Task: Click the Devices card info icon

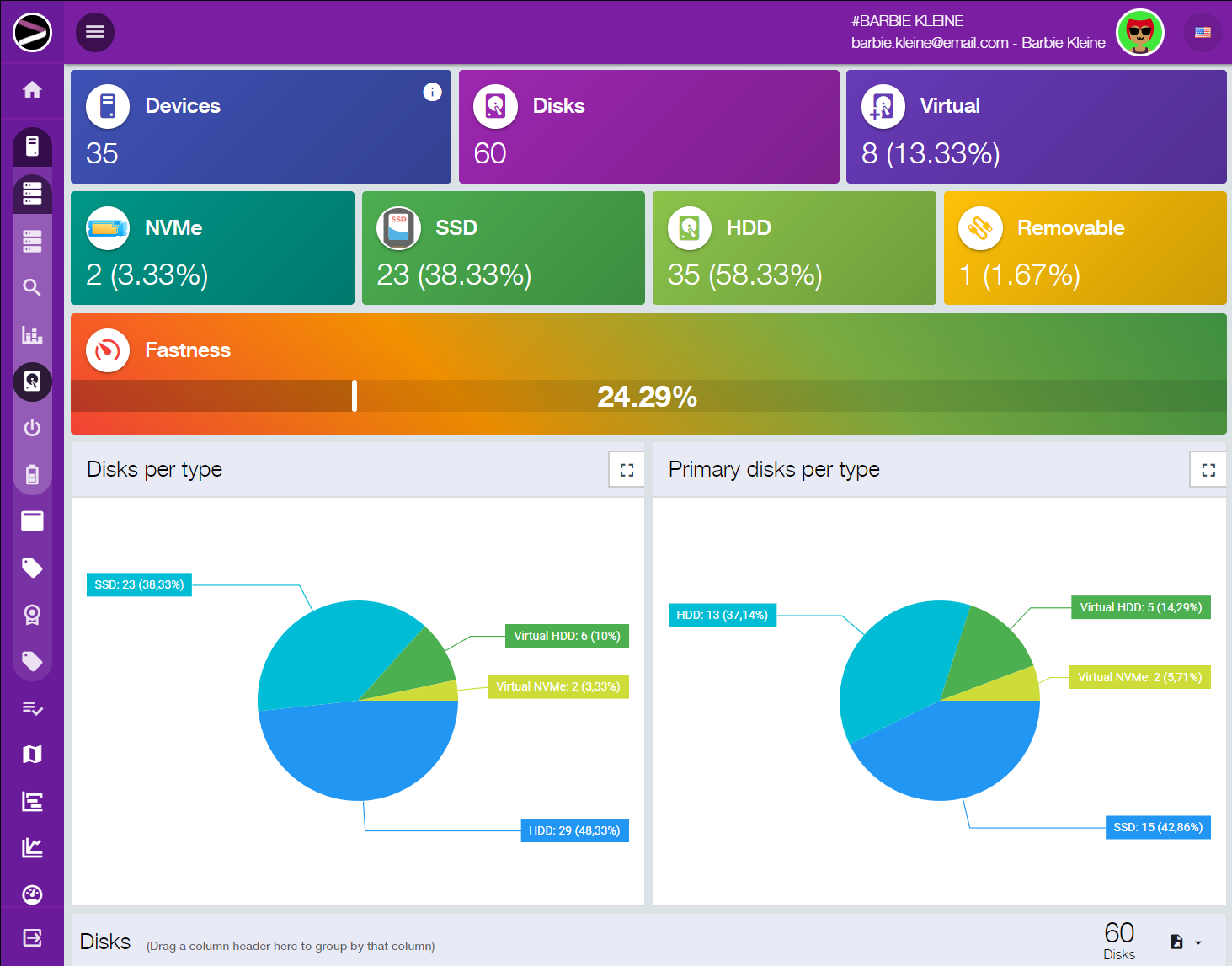Action: pyautogui.click(x=432, y=92)
